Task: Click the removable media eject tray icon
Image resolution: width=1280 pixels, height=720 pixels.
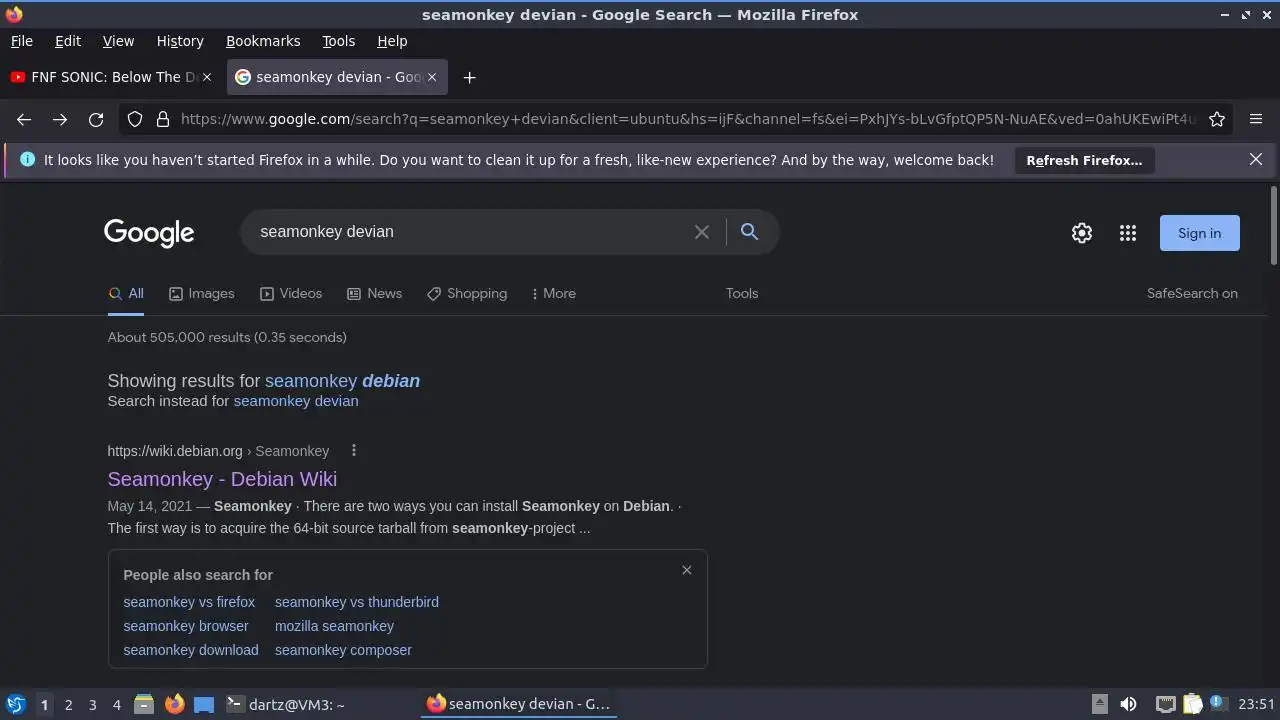Action: (1099, 704)
